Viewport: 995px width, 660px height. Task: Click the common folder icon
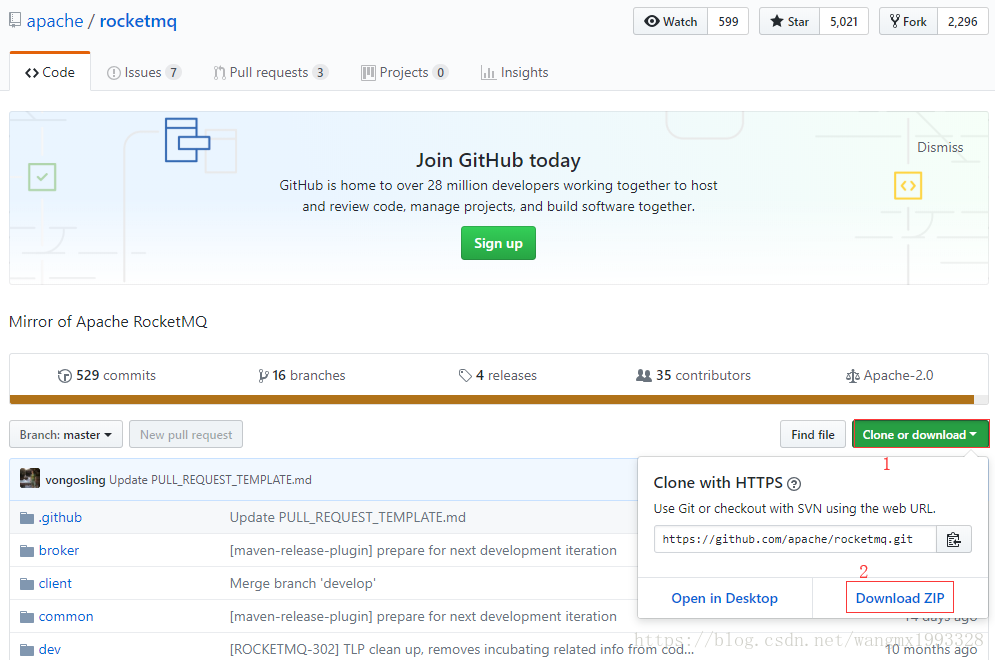(27, 617)
